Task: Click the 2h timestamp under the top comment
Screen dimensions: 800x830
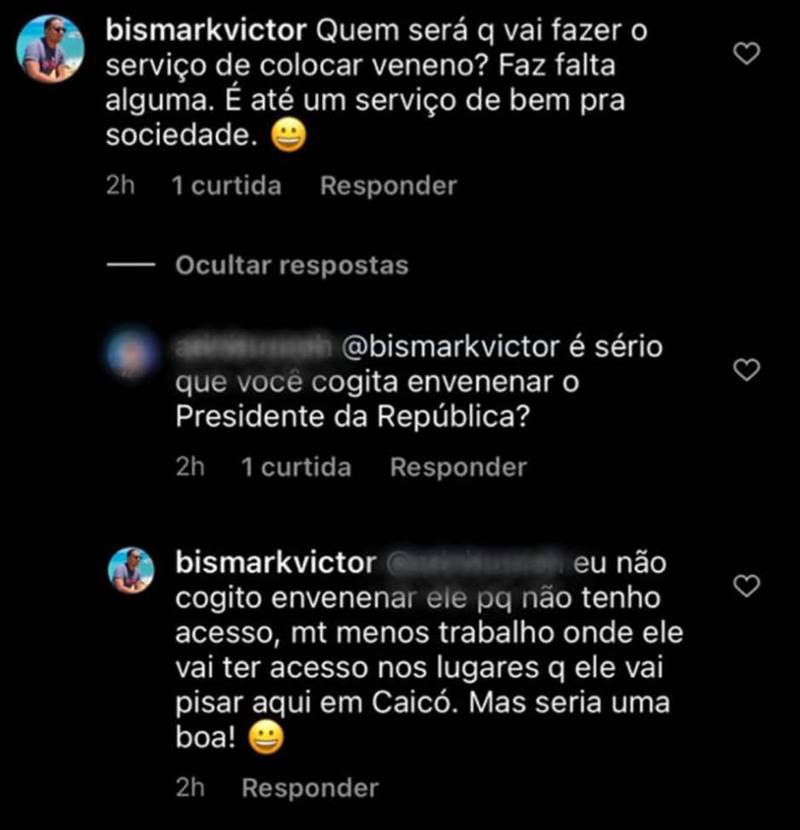Action: pyautogui.click(x=120, y=186)
